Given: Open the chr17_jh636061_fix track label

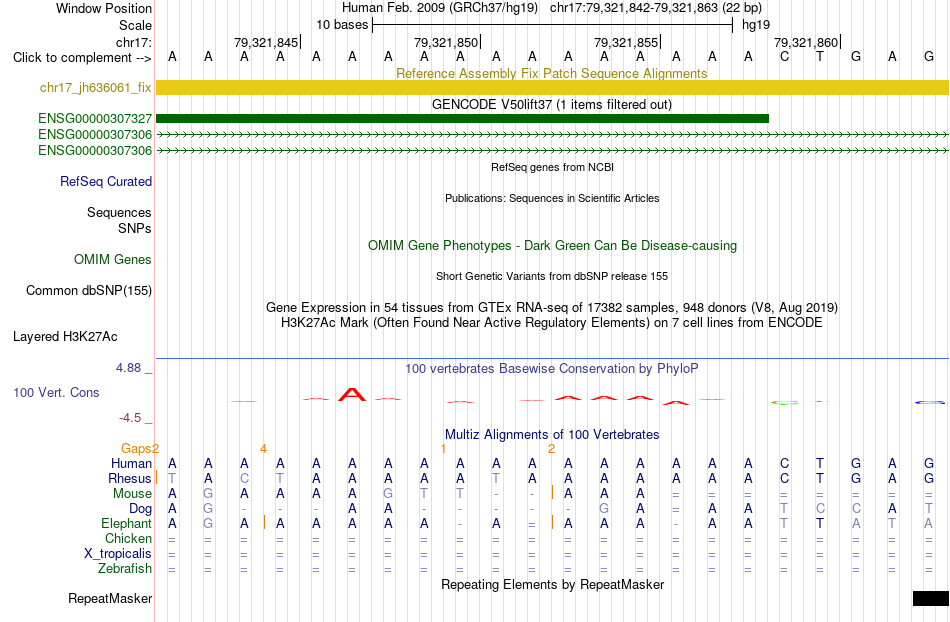Looking at the screenshot, I should [95, 87].
